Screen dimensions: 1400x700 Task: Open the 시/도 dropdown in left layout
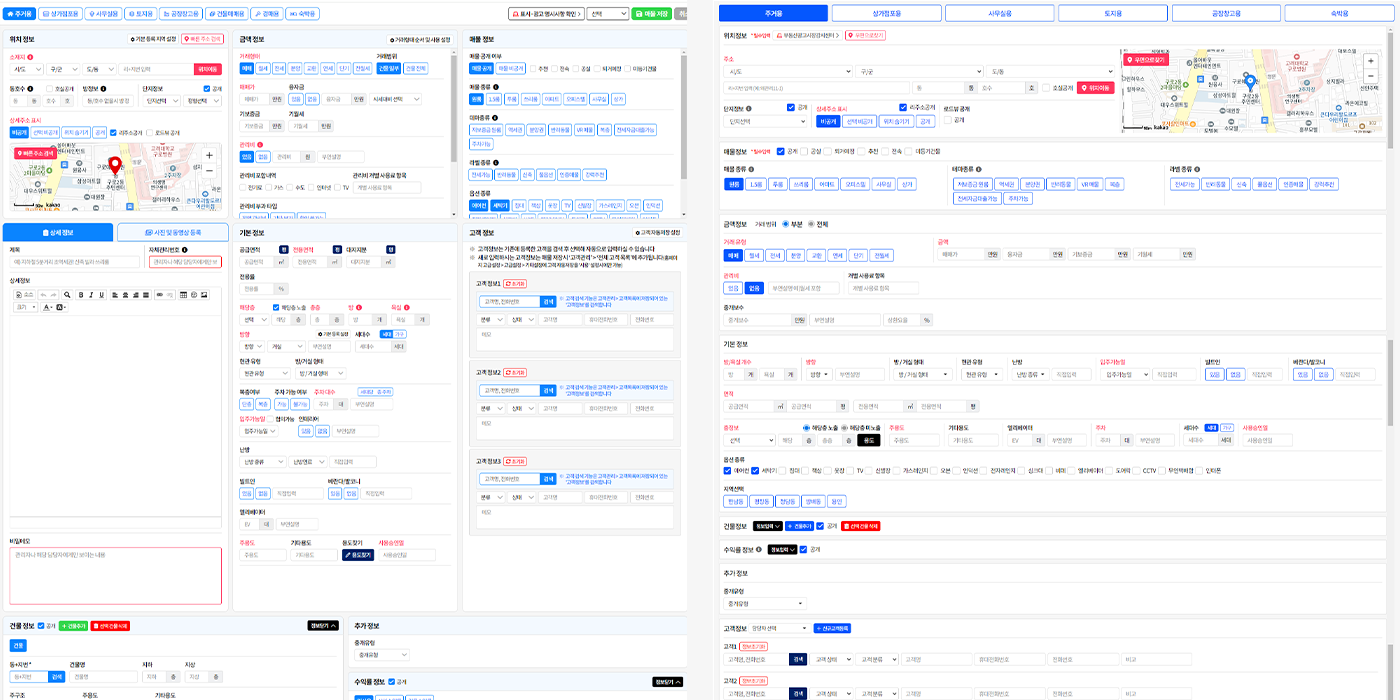(x=26, y=69)
